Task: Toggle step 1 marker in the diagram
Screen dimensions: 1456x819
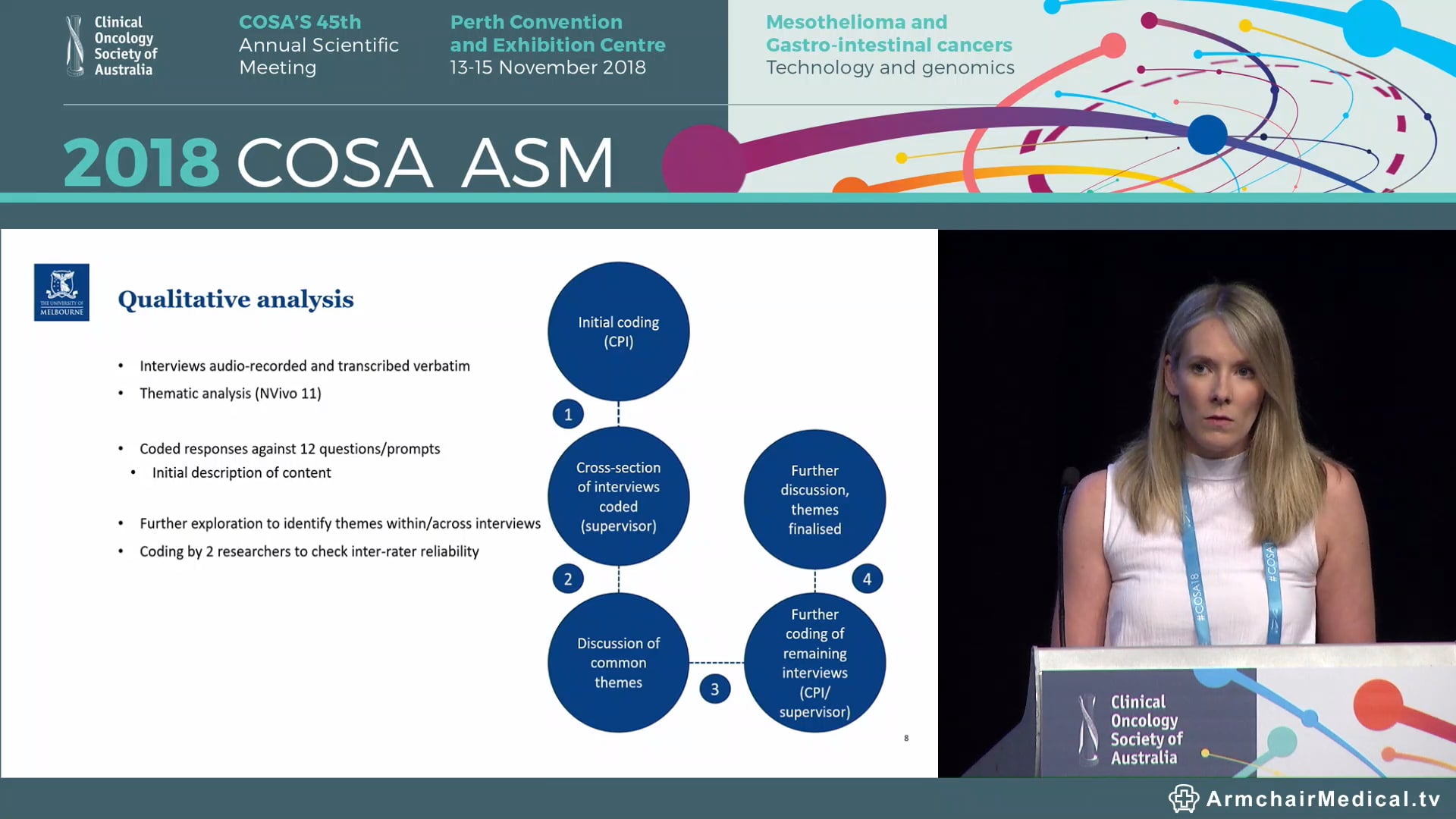Action: (x=567, y=414)
